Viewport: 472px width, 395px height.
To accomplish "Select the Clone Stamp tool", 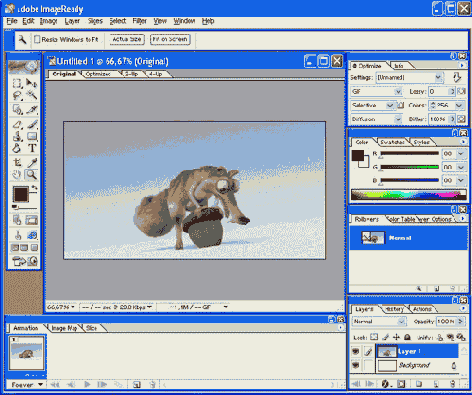I will tap(17, 136).
